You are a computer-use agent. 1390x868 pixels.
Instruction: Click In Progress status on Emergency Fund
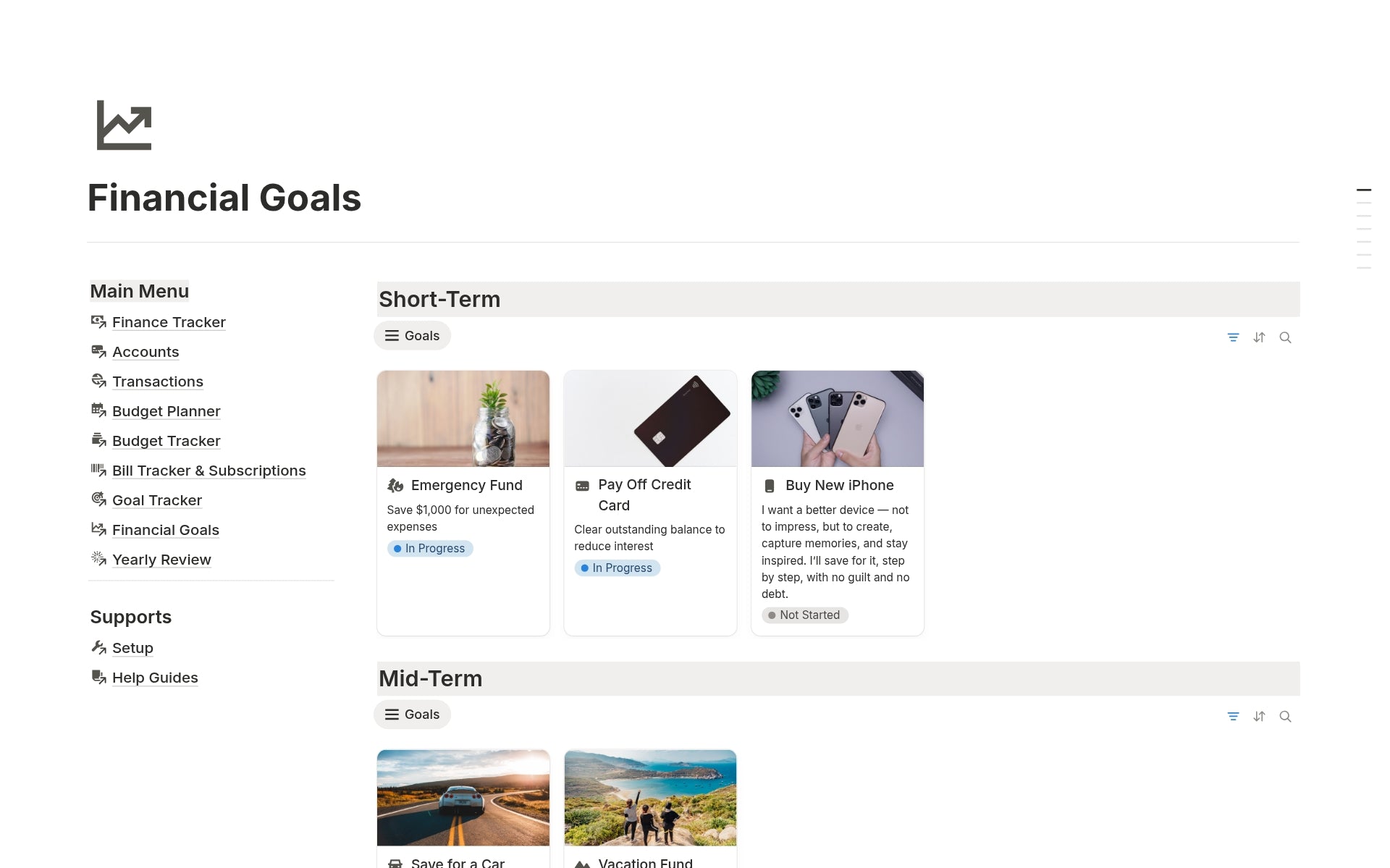click(430, 549)
